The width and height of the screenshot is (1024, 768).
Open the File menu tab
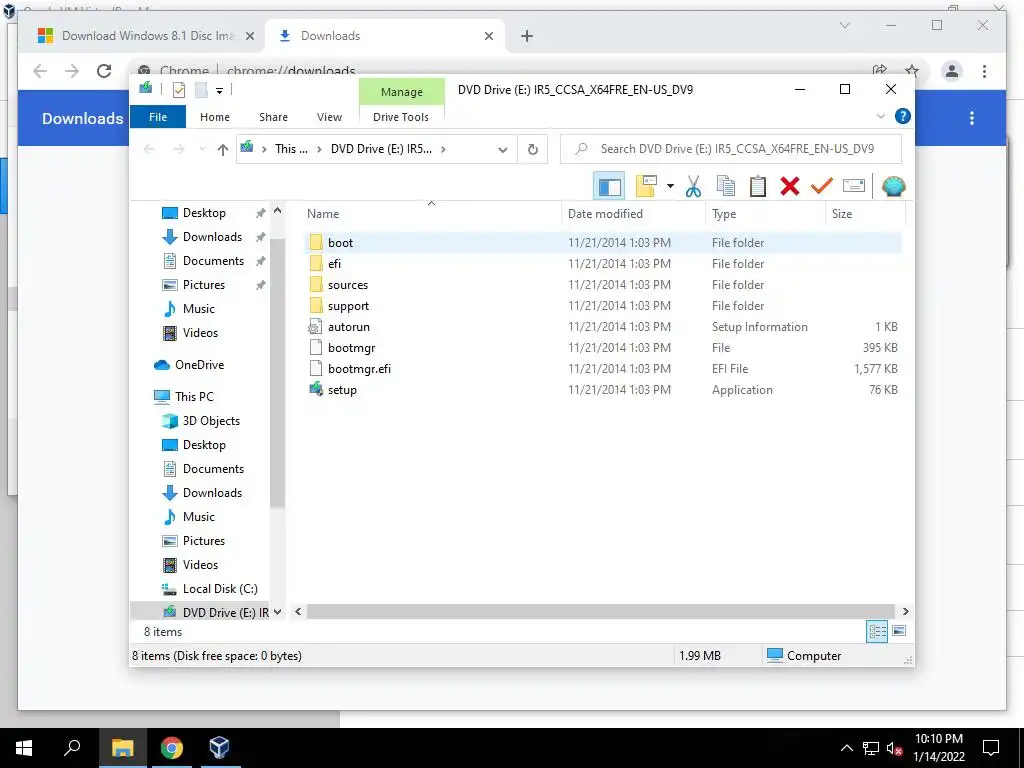click(158, 117)
